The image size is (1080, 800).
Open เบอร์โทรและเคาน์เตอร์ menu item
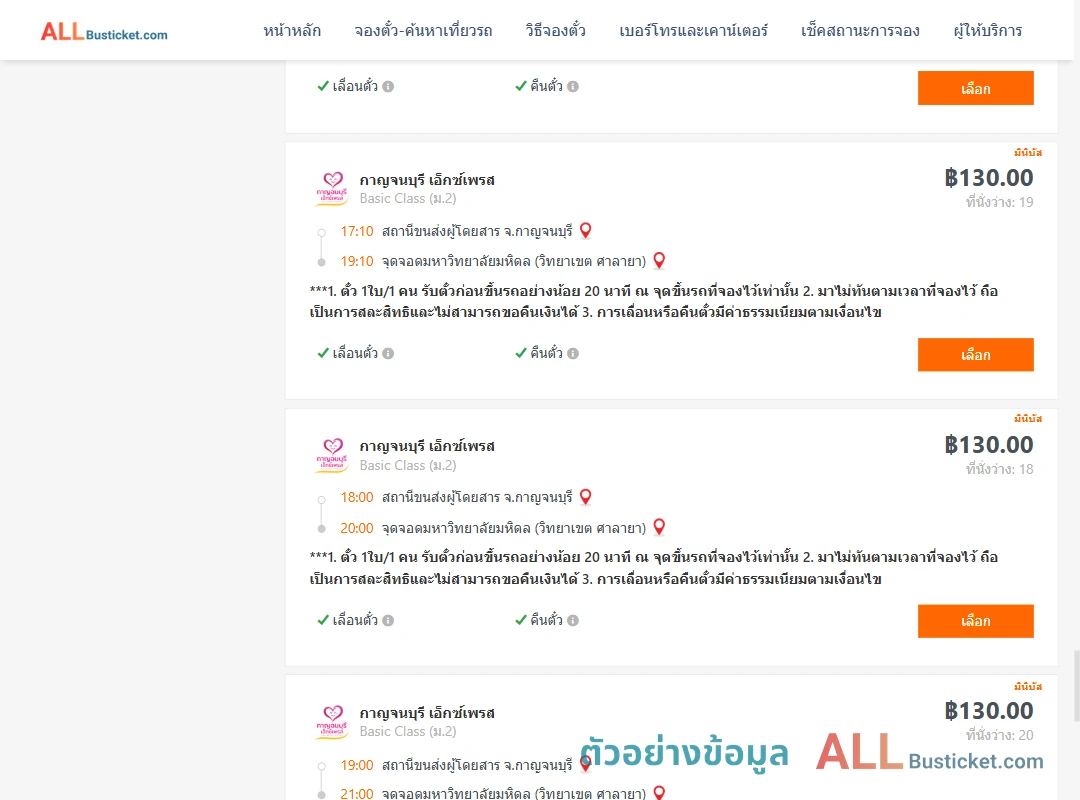(693, 30)
